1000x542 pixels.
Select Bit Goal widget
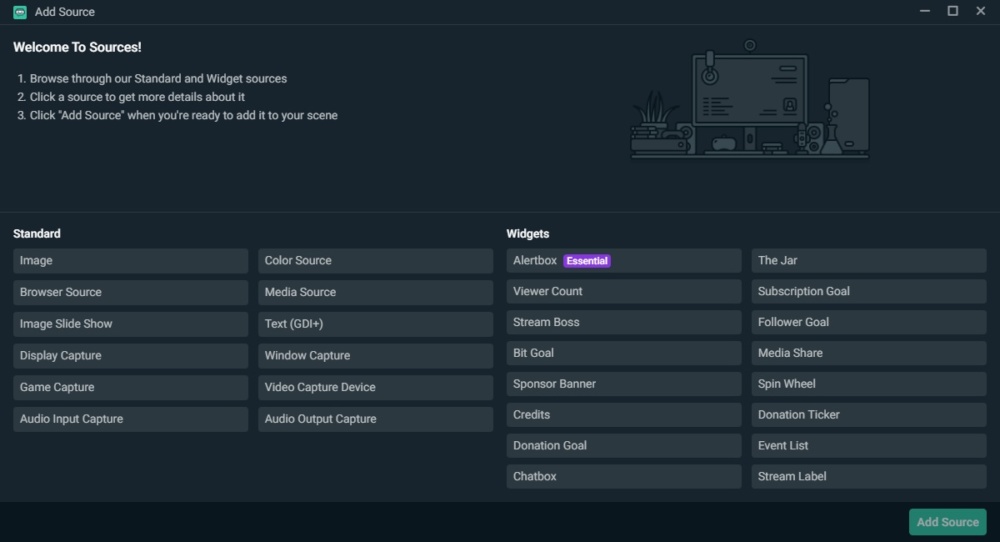[x=623, y=353]
